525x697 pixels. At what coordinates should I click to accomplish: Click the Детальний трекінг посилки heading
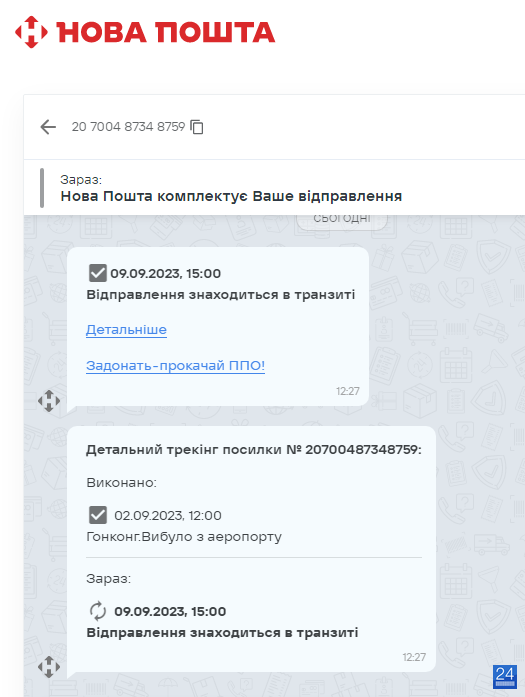[254, 449]
